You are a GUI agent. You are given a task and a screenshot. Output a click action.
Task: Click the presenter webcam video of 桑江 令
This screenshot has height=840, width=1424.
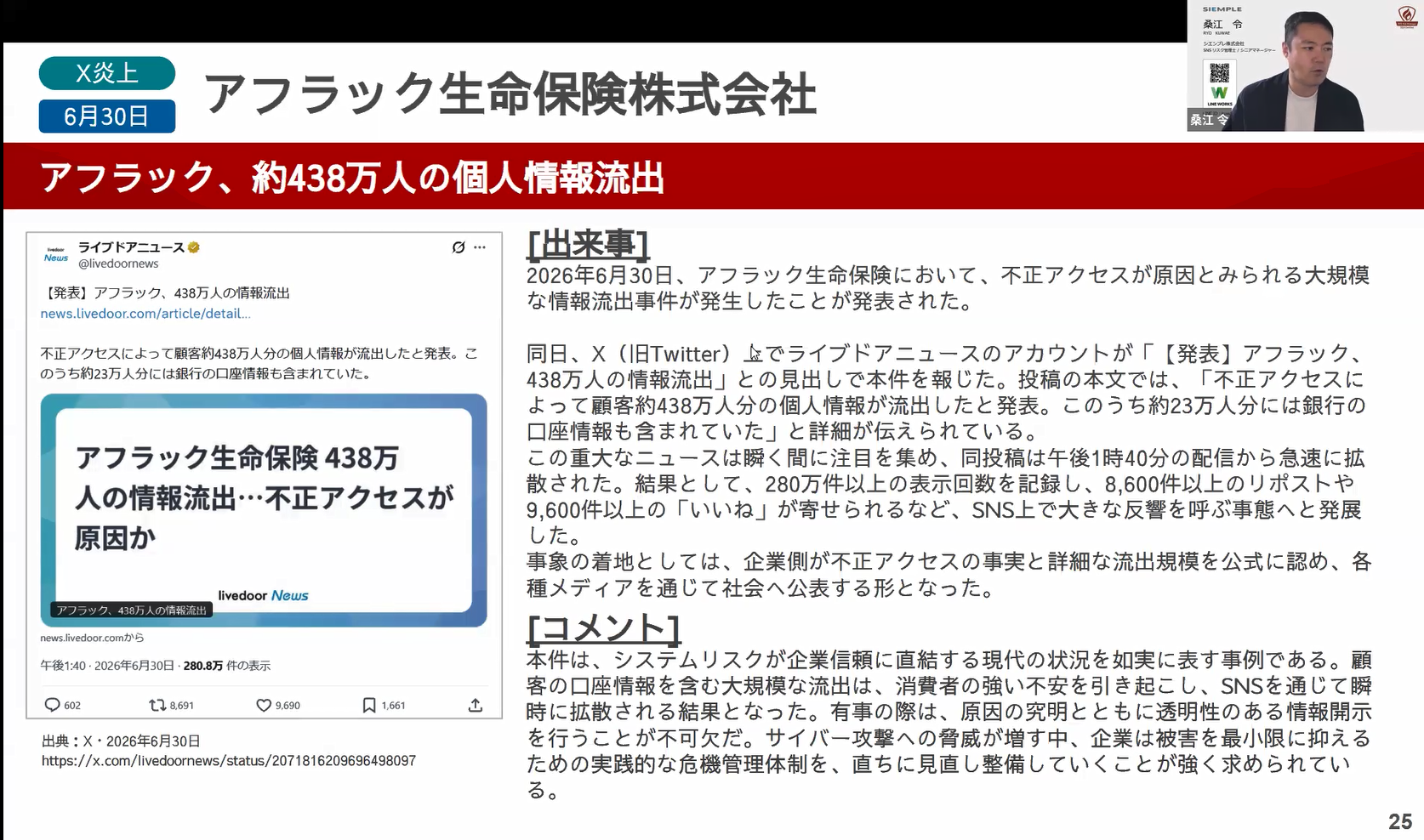tap(1305, 65)
